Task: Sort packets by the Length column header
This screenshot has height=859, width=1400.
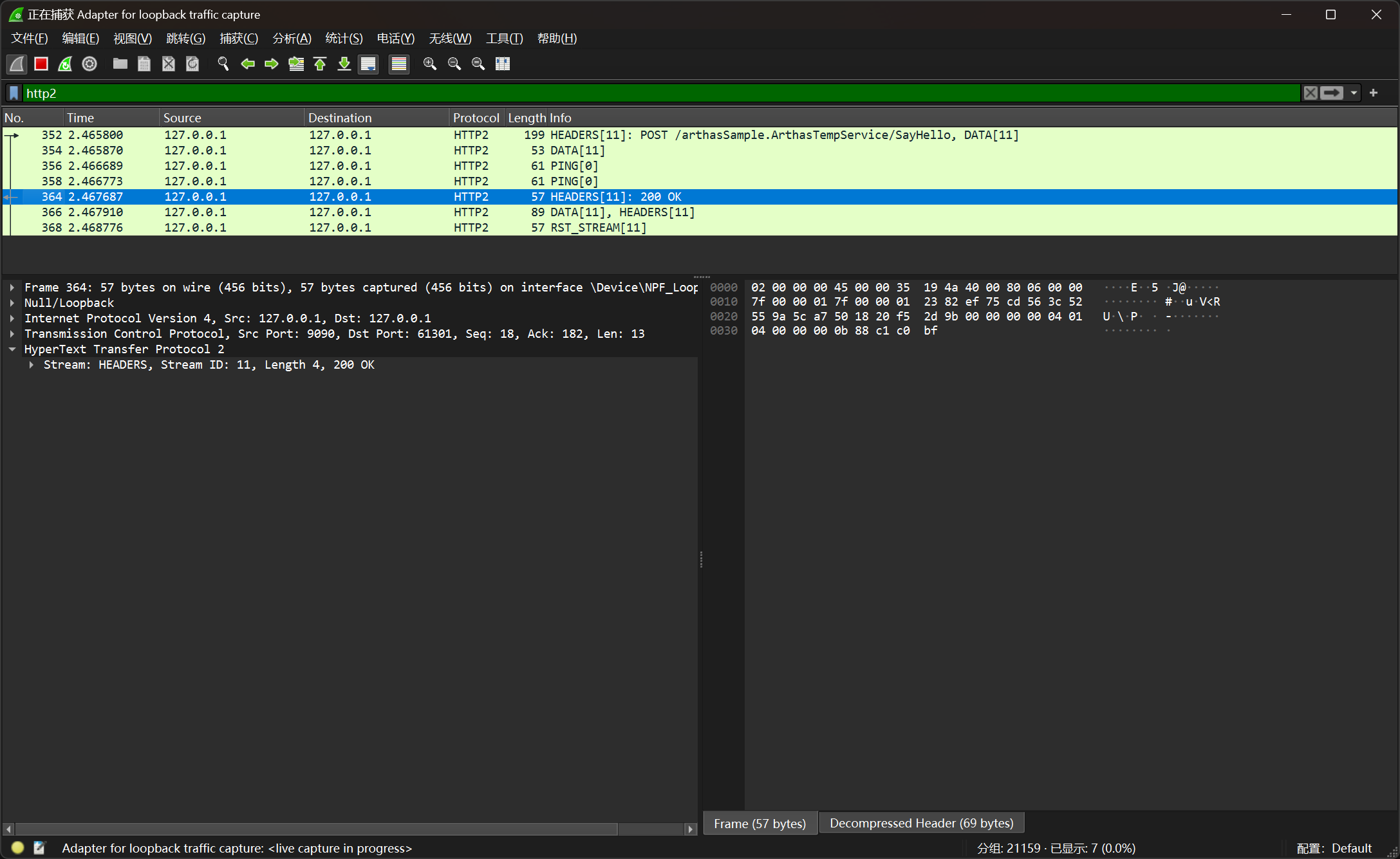Action: [x=527, y=118]
